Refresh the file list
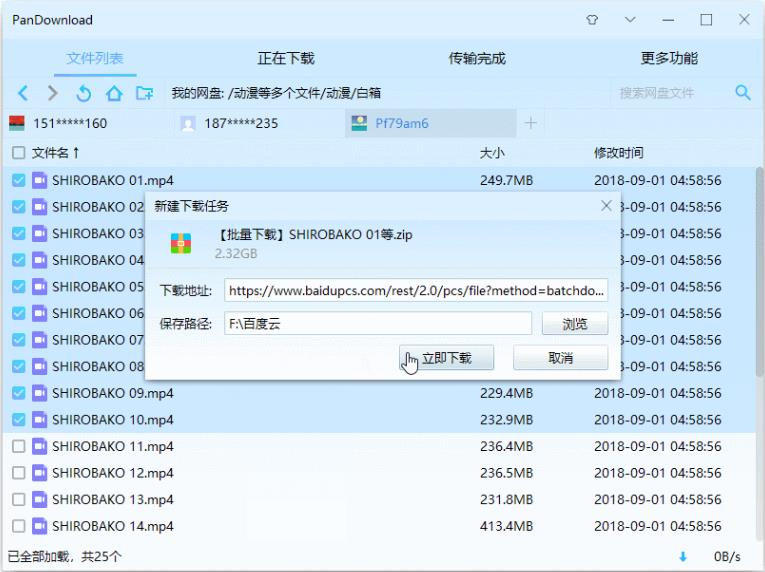 click(83, 93)
